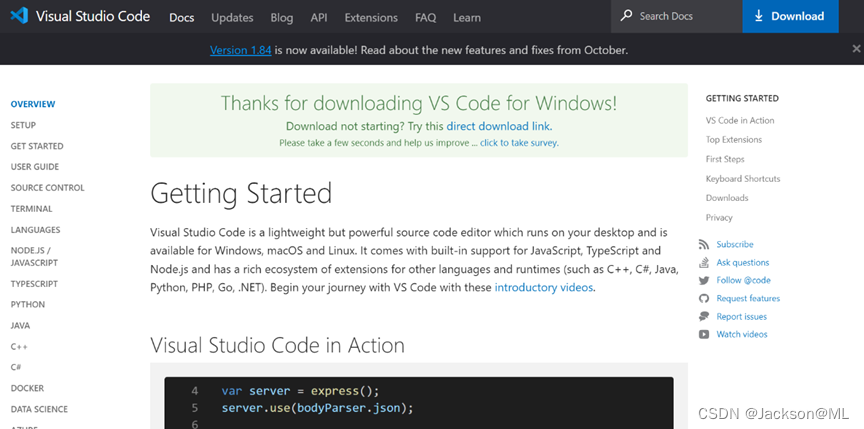The image size is (864, 429).
Task: Click the Report issues text link
Action: coord(741,317)
